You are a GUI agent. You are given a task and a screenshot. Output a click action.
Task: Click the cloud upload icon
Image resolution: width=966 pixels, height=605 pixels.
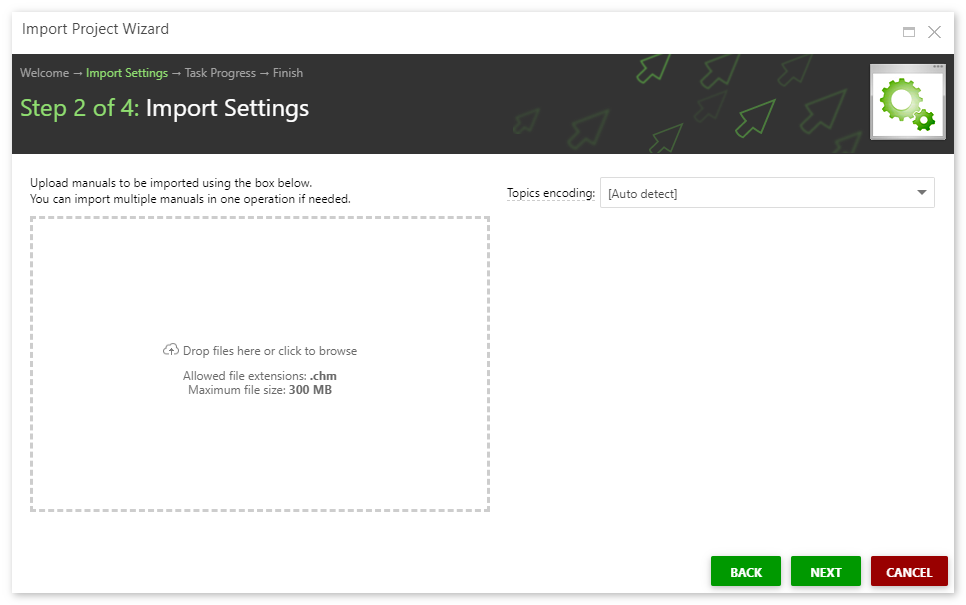pyautogui.click(x=171, y=350)
